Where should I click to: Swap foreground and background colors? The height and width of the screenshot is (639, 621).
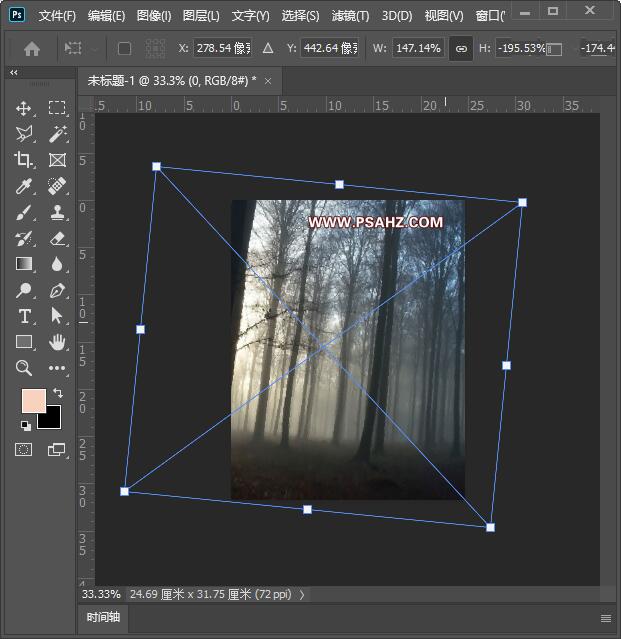58,393
